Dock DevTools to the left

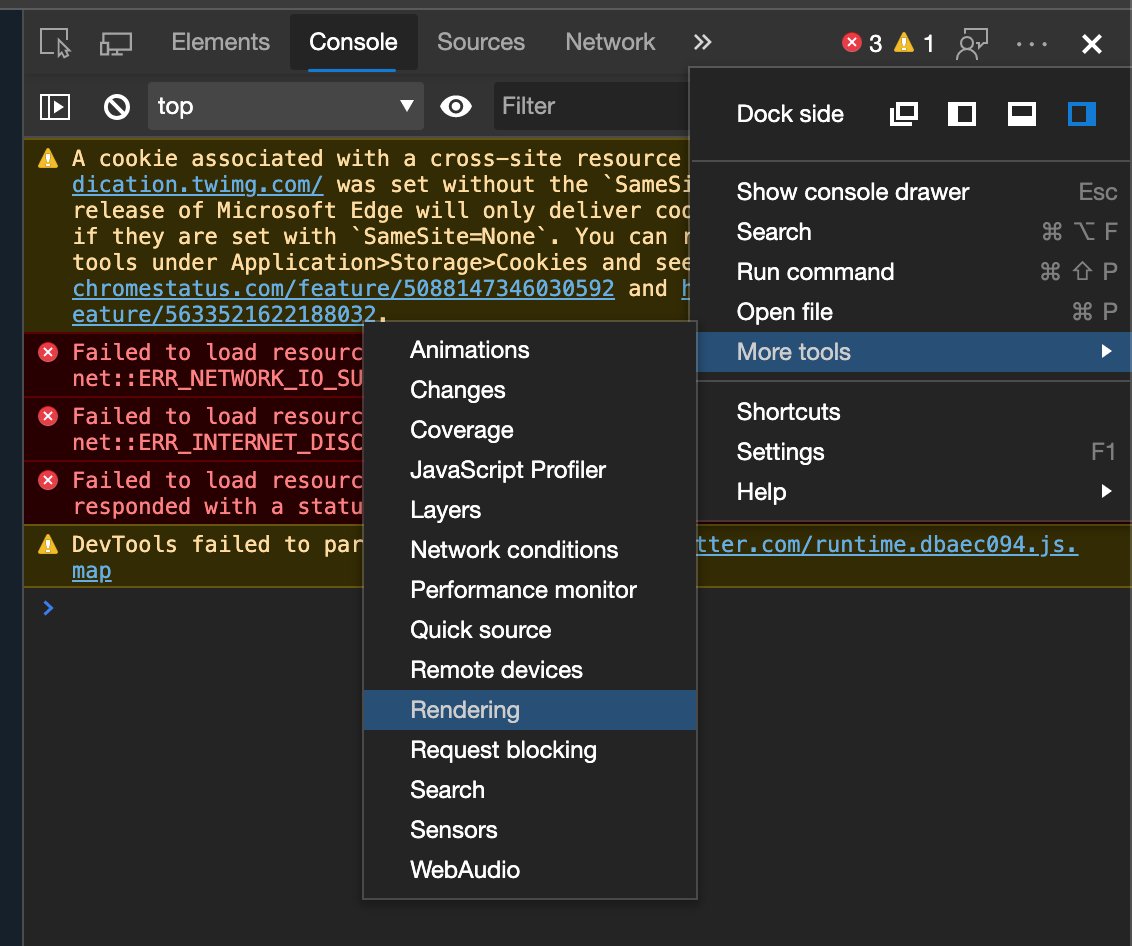962,113
